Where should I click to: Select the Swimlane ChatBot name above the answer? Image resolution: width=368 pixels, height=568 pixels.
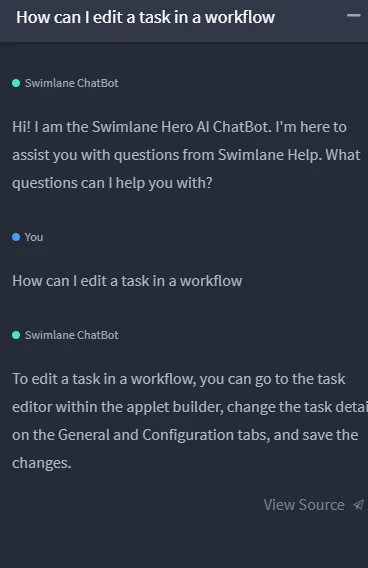pyautogui.click(x=72, y=335)
